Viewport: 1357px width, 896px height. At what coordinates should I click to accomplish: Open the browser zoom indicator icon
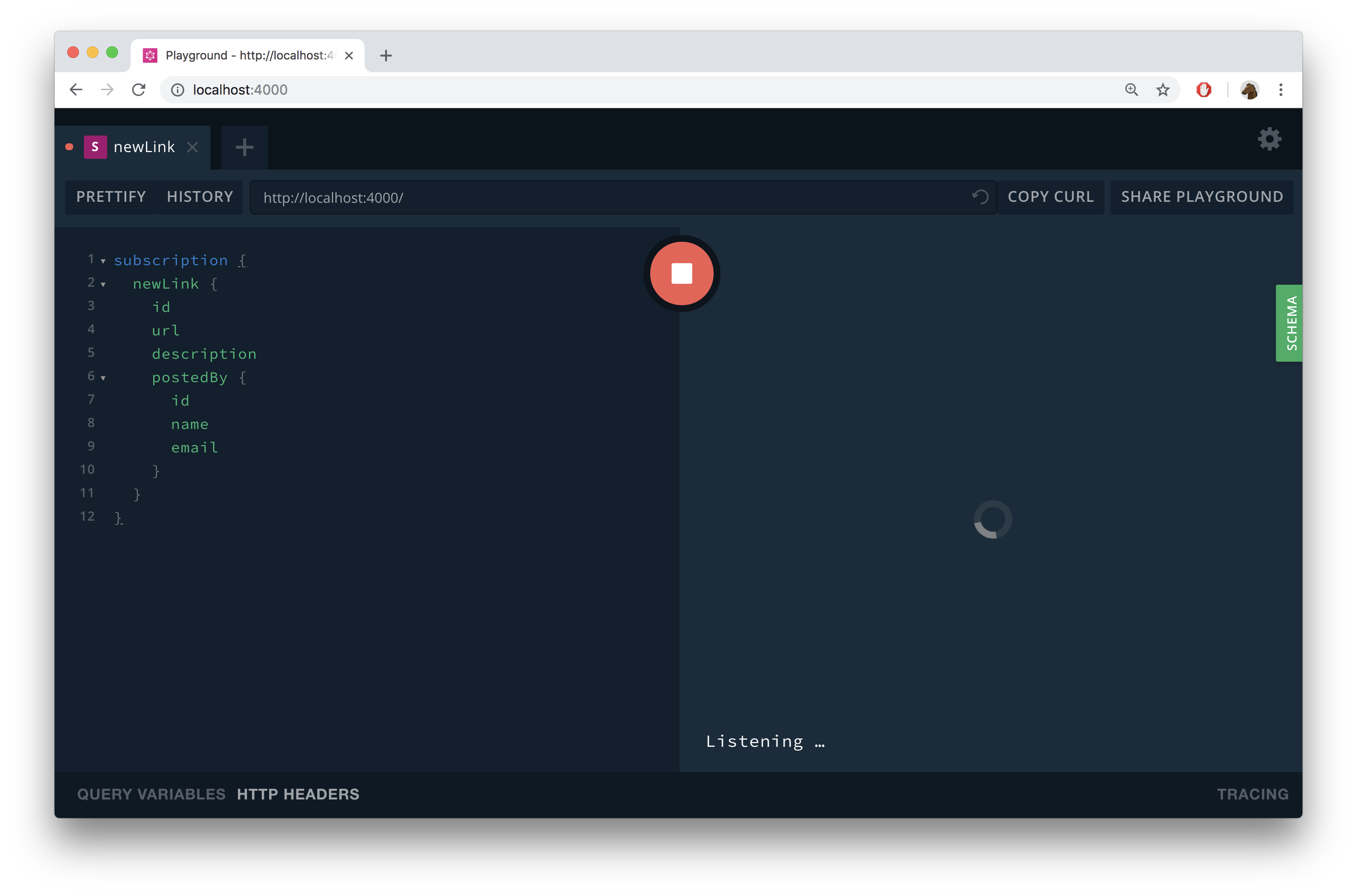tap(1131, 90)
